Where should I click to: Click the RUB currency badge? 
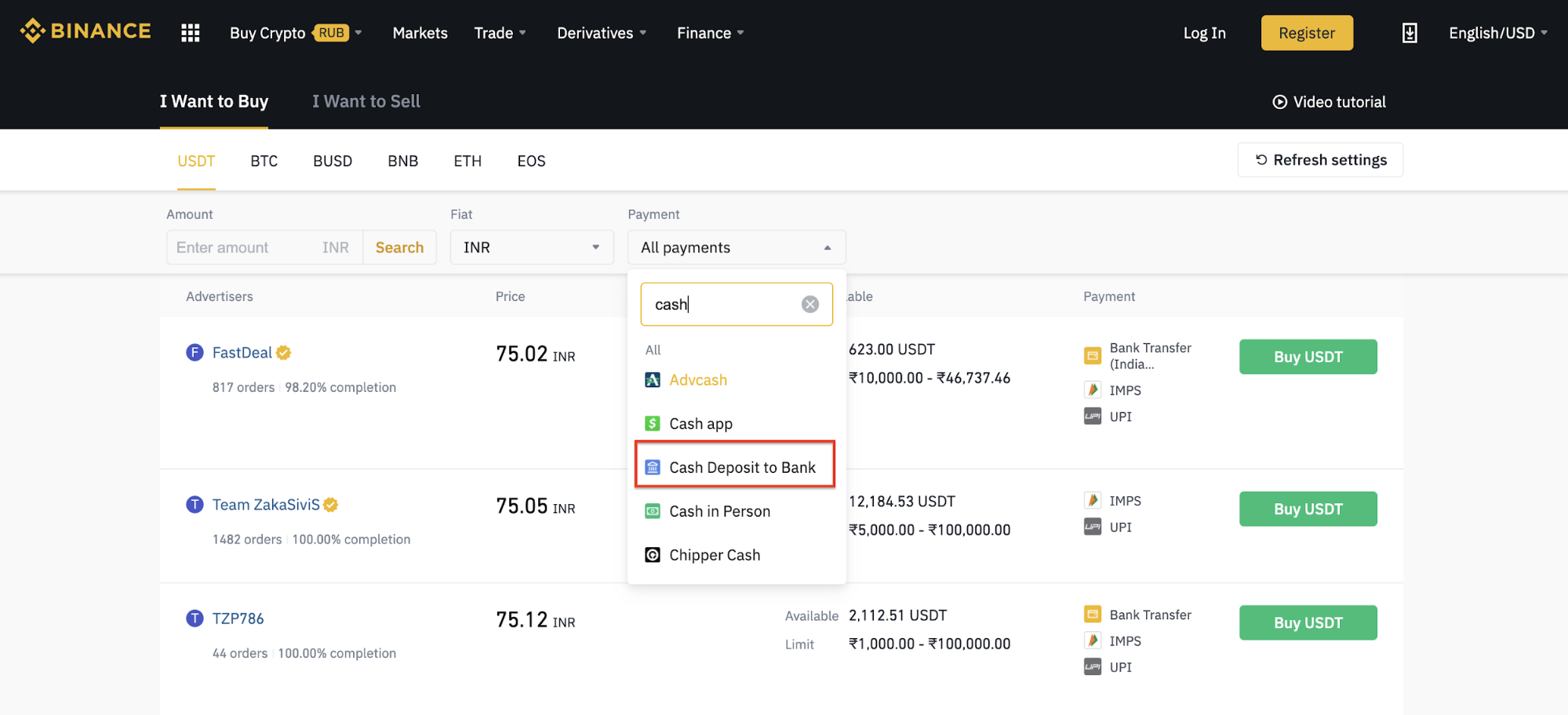331,33
